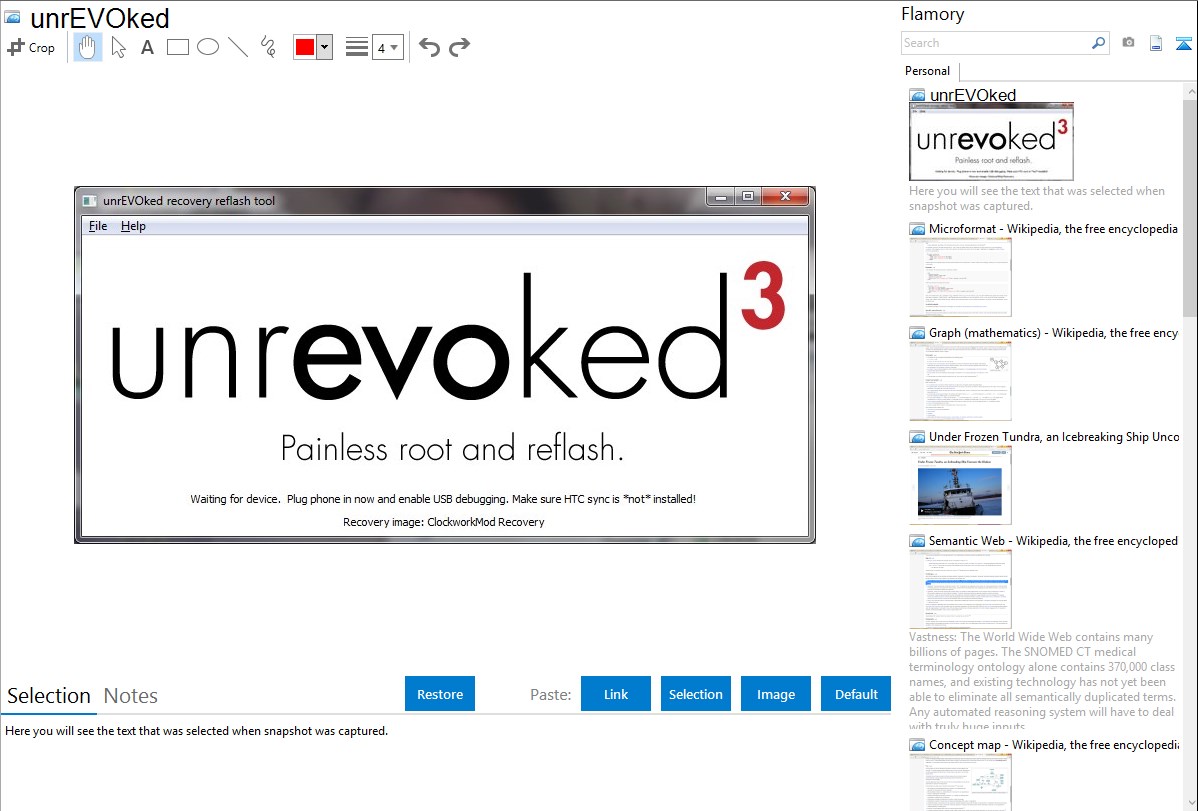Screen dimensions: 1198x811
Task: Click the camera capture icon
Action: tap(1128, 43)
